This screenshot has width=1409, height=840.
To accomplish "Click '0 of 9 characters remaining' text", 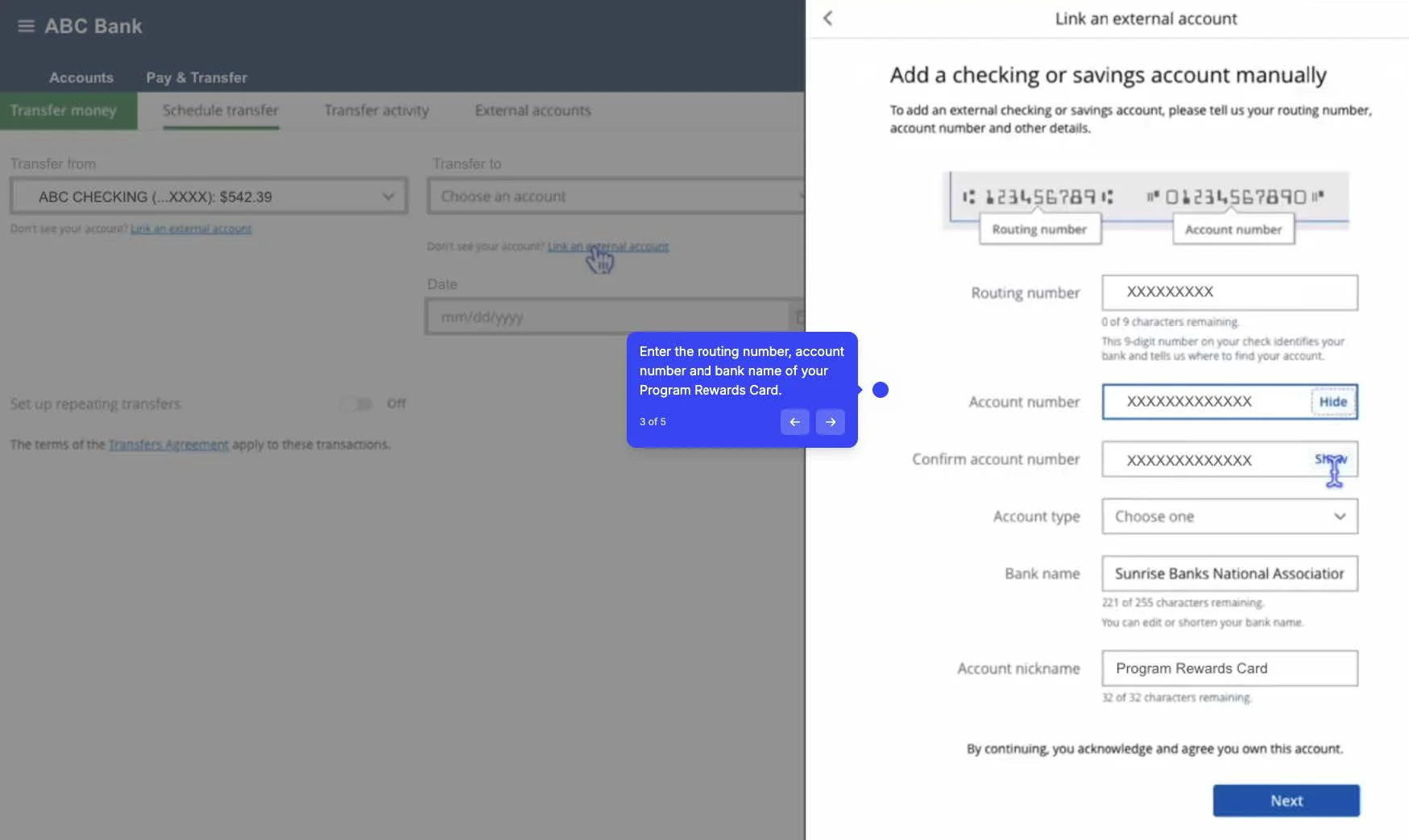I will (1170, 322).
